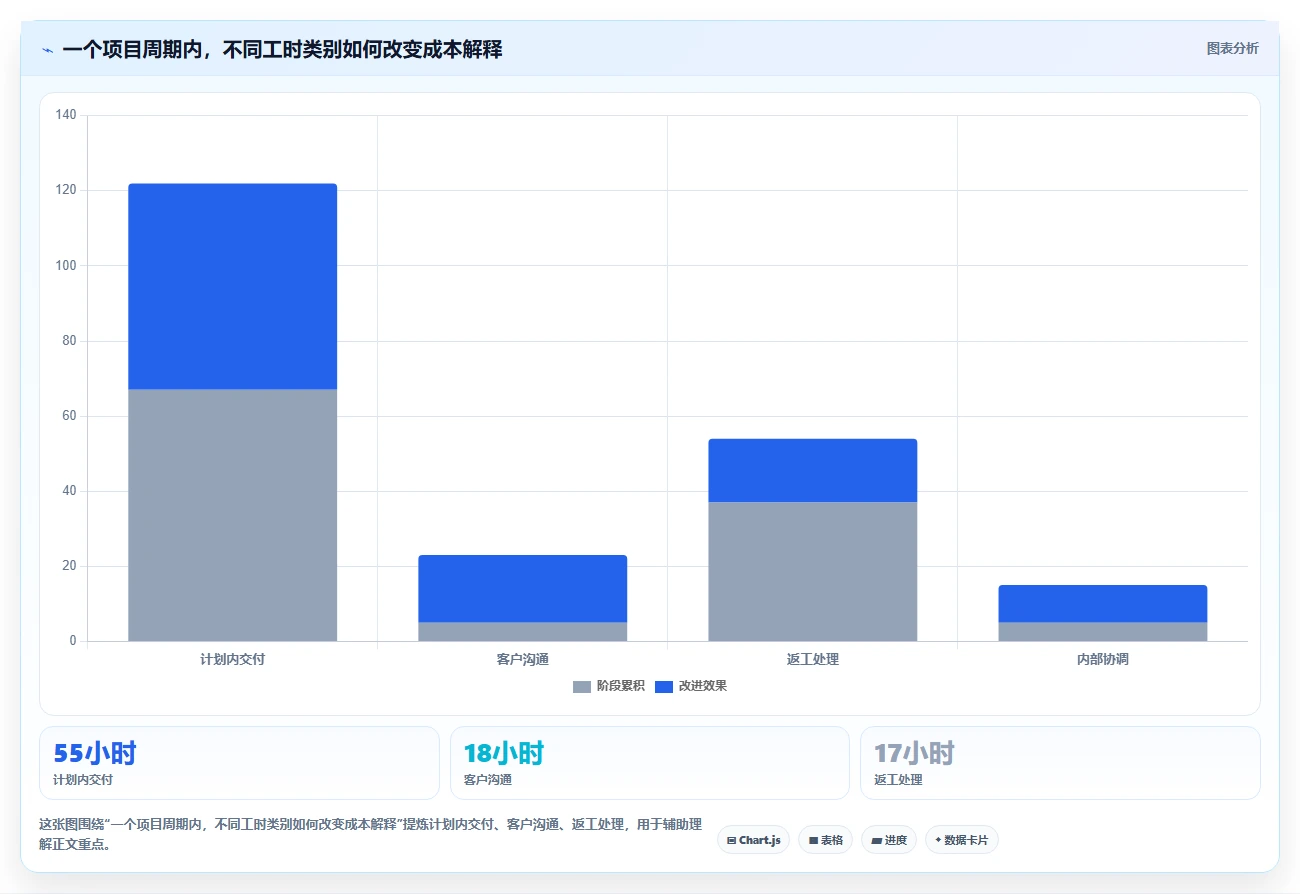The image size is (1300, 894).
Task: Click the description paragraph below the cards
Action: click(x=370, y=834)
